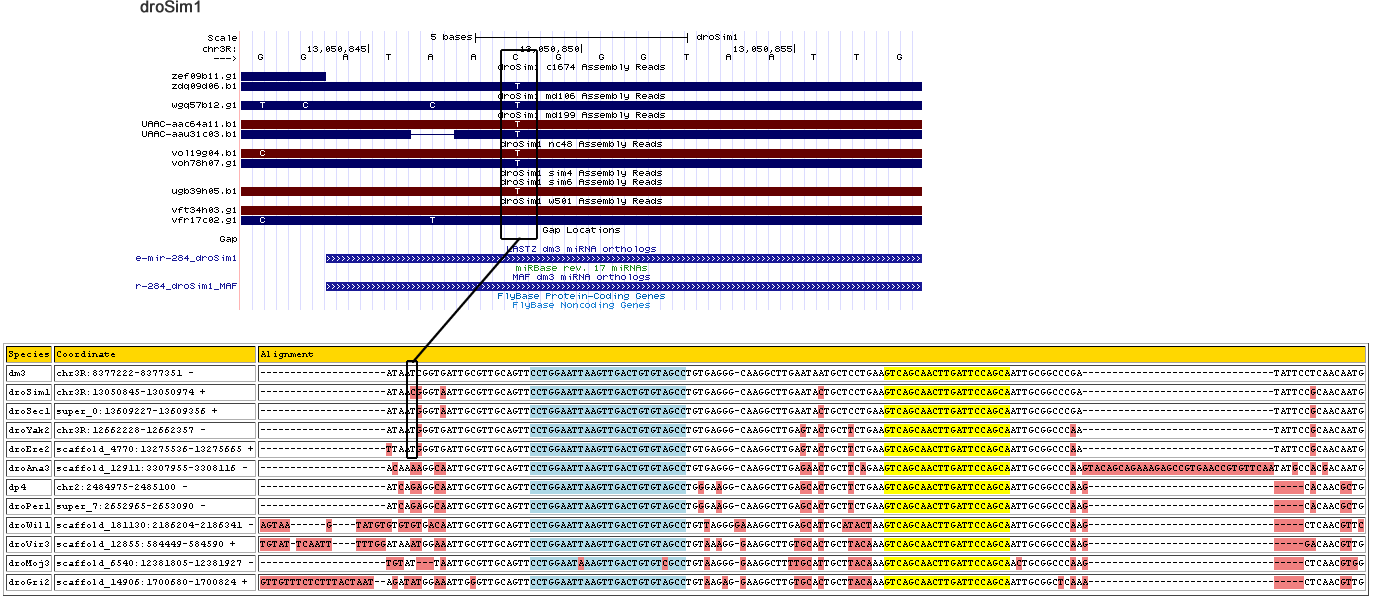
Task: Click the miRBase rev. 17 miRNAs title
Action: (581, 268)
